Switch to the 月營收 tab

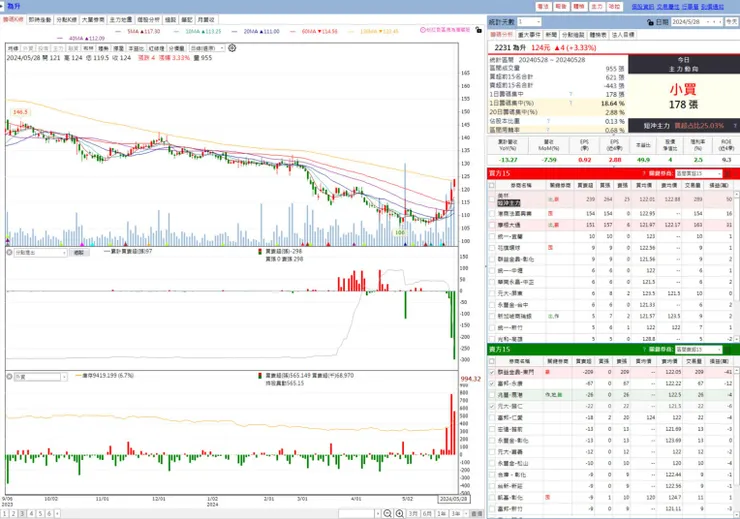coord(206,20)
